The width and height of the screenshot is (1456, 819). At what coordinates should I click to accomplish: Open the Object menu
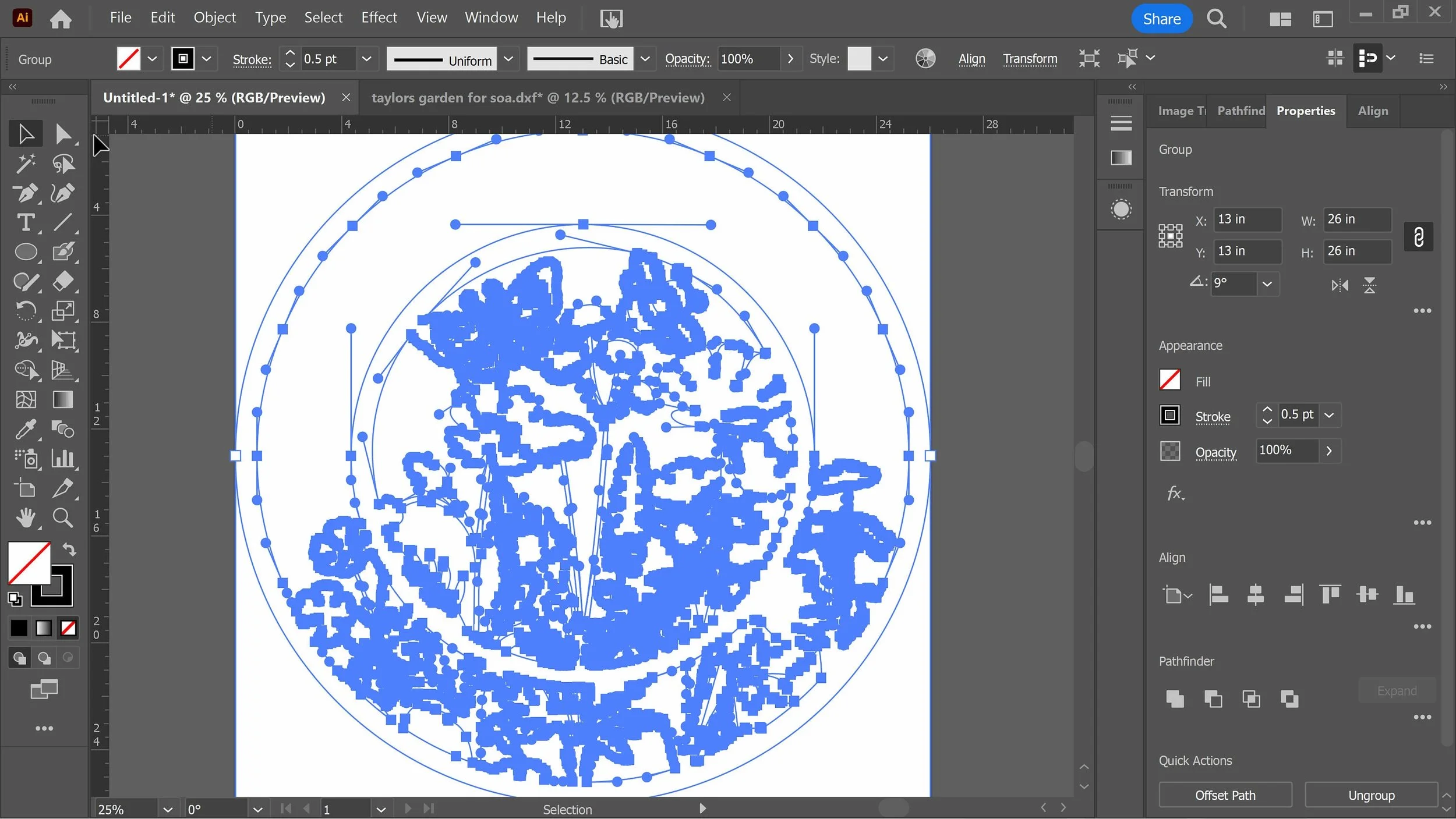[x=214, y=17]
